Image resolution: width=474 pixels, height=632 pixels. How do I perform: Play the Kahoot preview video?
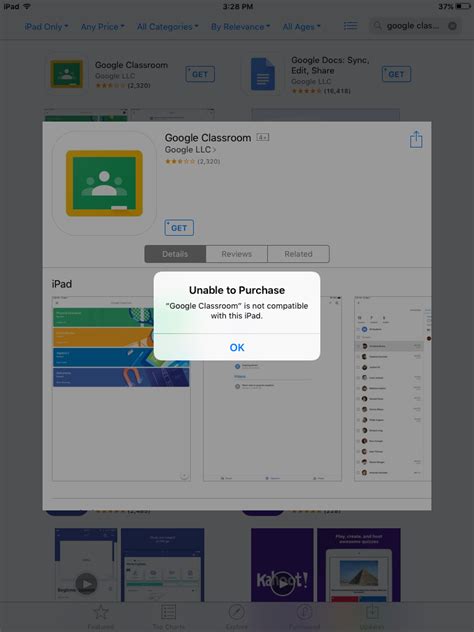point(282,582)
